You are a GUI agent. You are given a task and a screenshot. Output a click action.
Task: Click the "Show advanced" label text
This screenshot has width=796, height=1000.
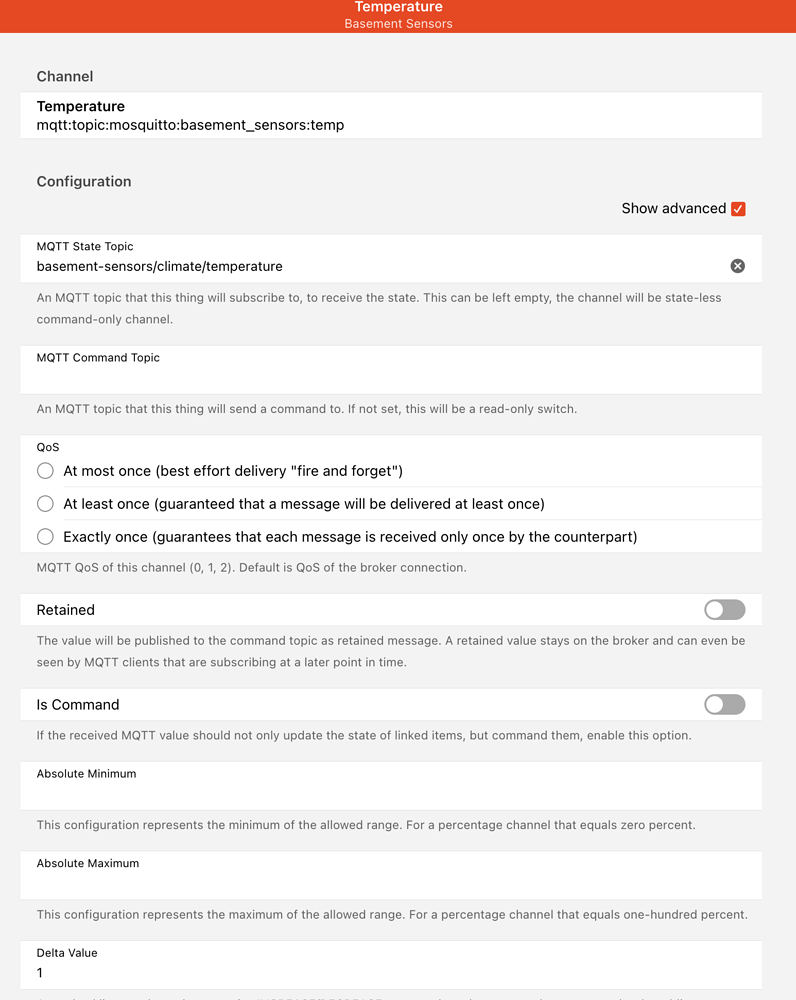673,208
